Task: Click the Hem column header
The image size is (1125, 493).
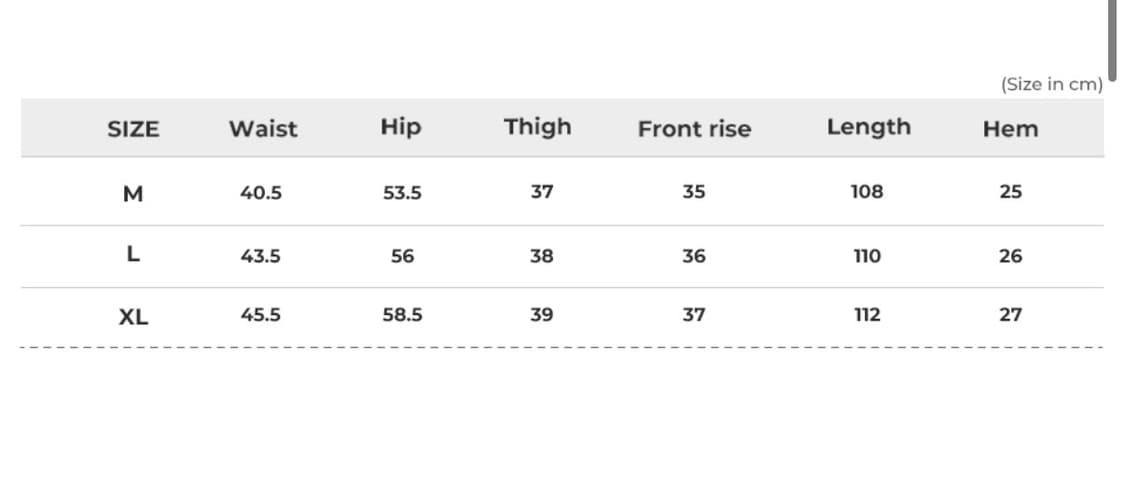Action: pyautogui.click(x=1010, y=129)
